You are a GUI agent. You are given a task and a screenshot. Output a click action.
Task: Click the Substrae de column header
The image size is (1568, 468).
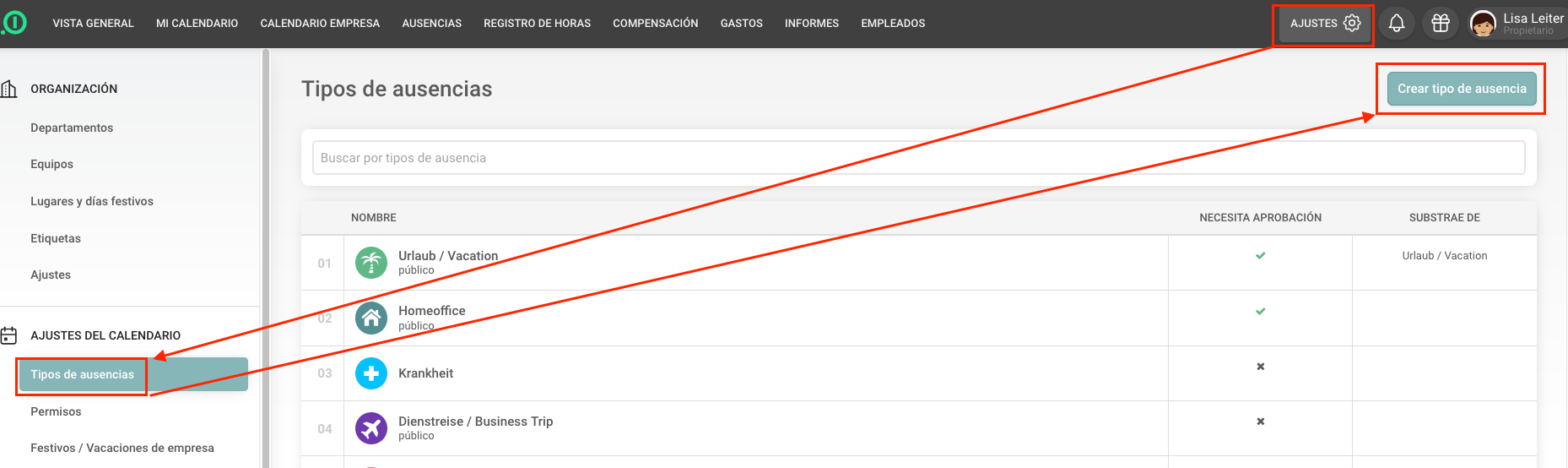pos(1444,217)
